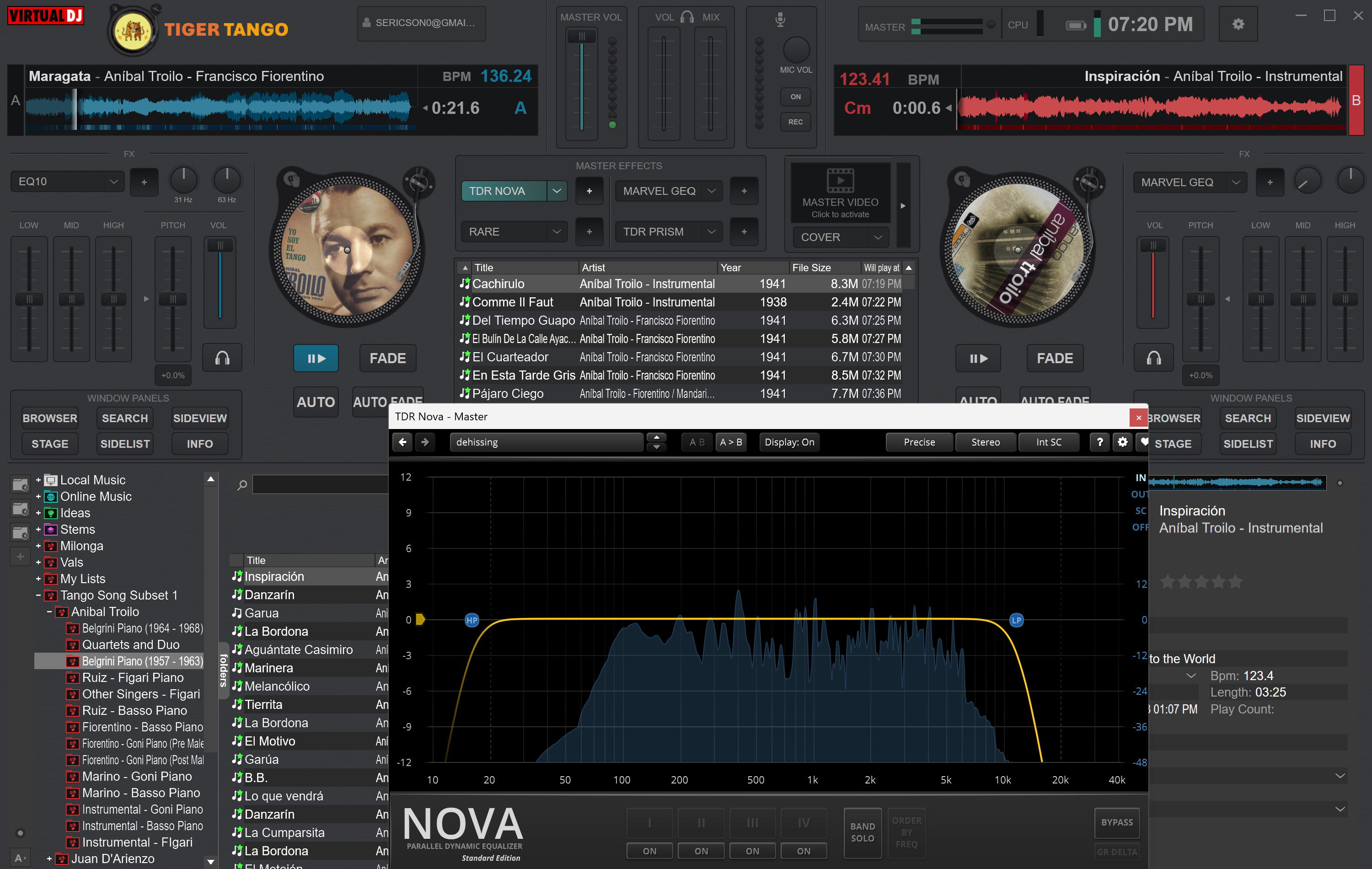Open the TDR NOVA master effect dropdown arrow
The width and height of the screenshot is (1372, 869).
(557, 191)
